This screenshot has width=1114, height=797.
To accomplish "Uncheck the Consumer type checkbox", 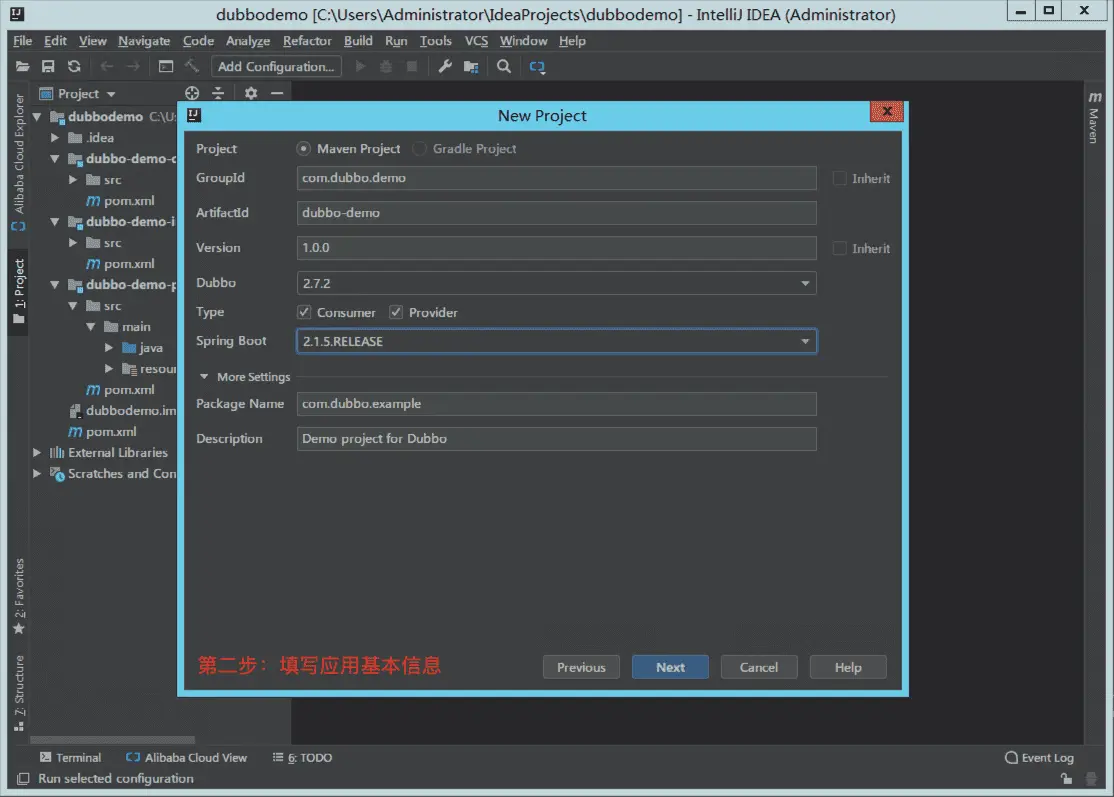I will (304, 312).
